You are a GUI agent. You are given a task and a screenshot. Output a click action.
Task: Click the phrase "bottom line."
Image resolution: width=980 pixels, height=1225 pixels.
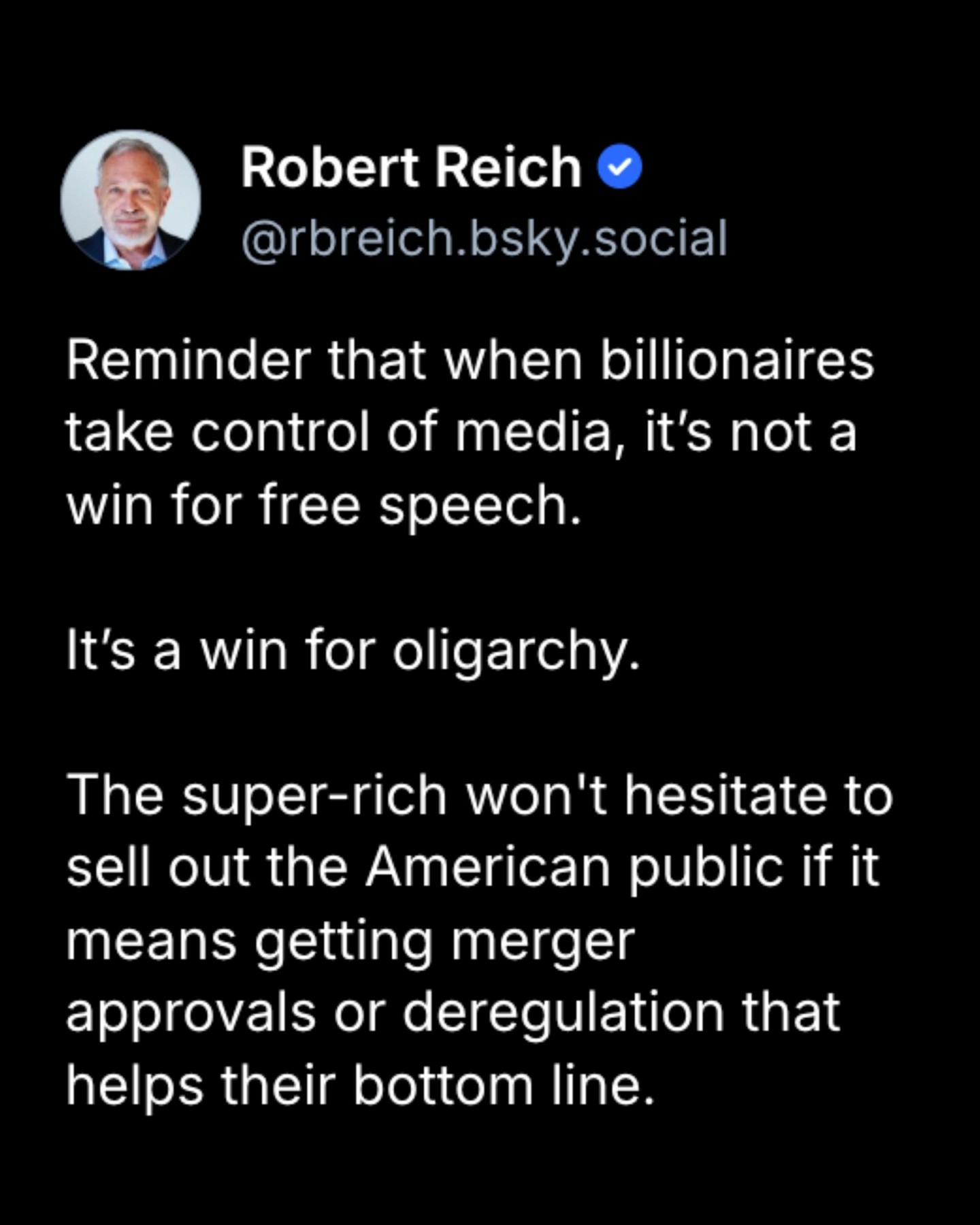[x=504, y=1085]
